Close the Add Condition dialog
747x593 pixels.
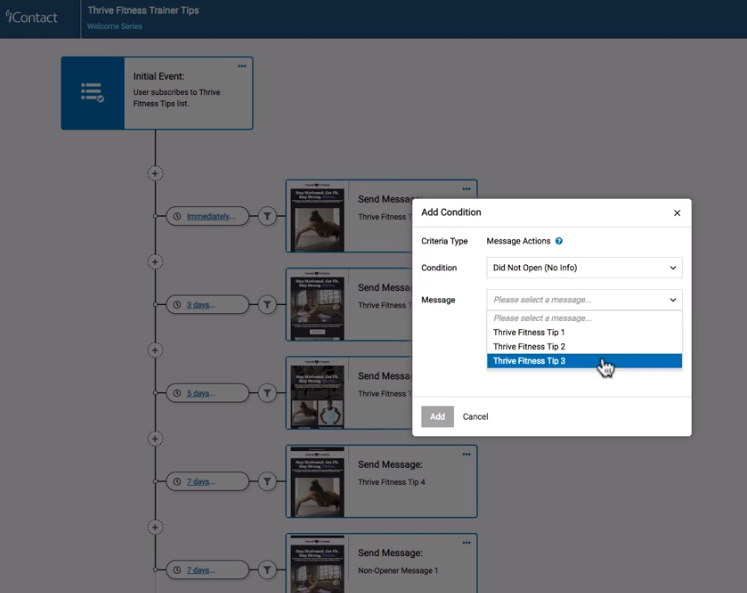click(x=677, y=213)
